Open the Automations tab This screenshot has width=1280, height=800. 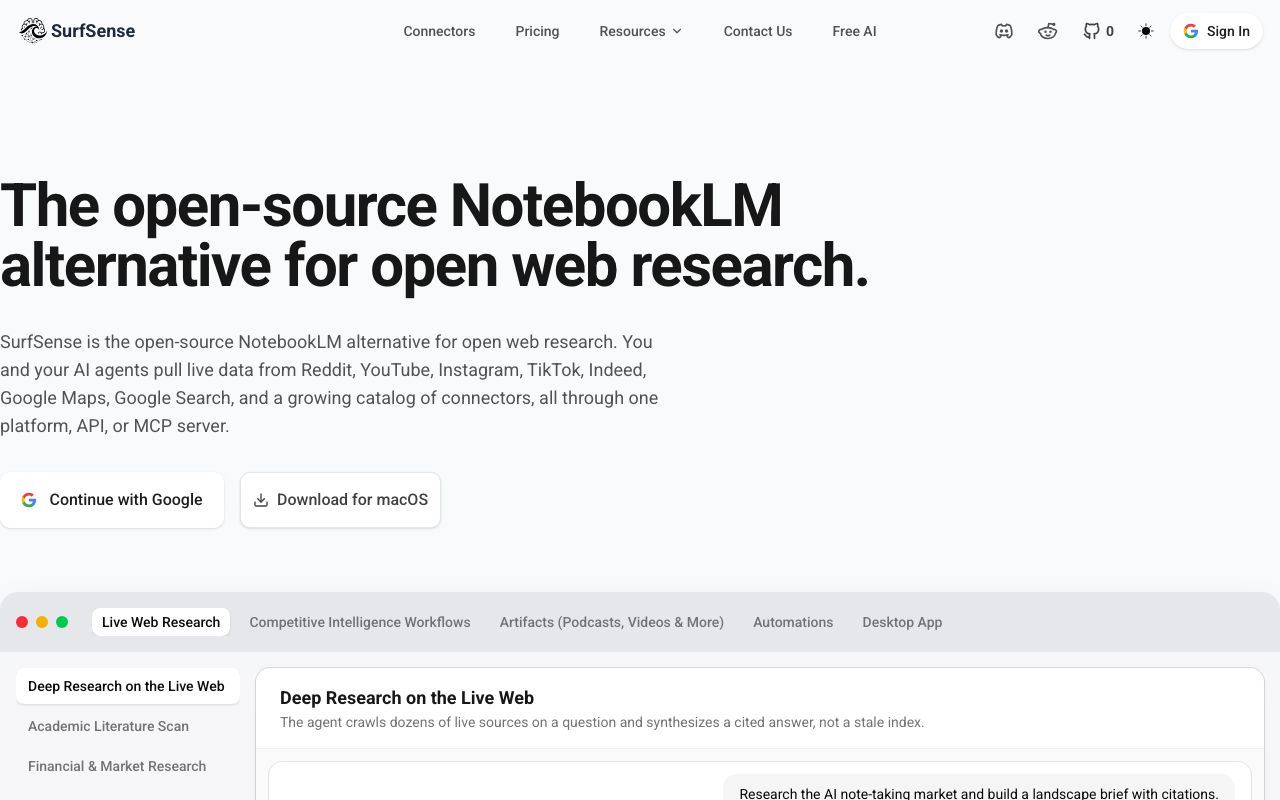793,622
